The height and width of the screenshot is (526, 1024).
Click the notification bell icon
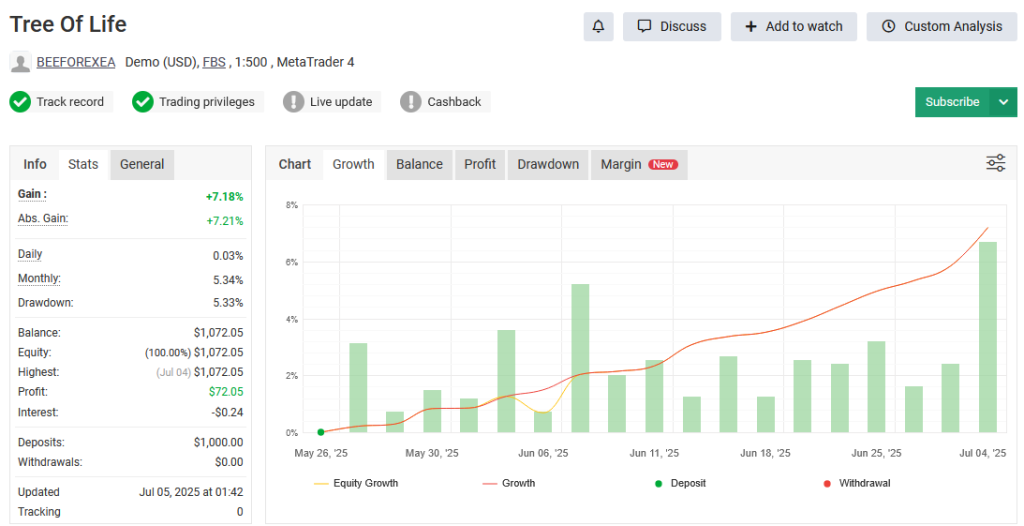click(598, 27)
